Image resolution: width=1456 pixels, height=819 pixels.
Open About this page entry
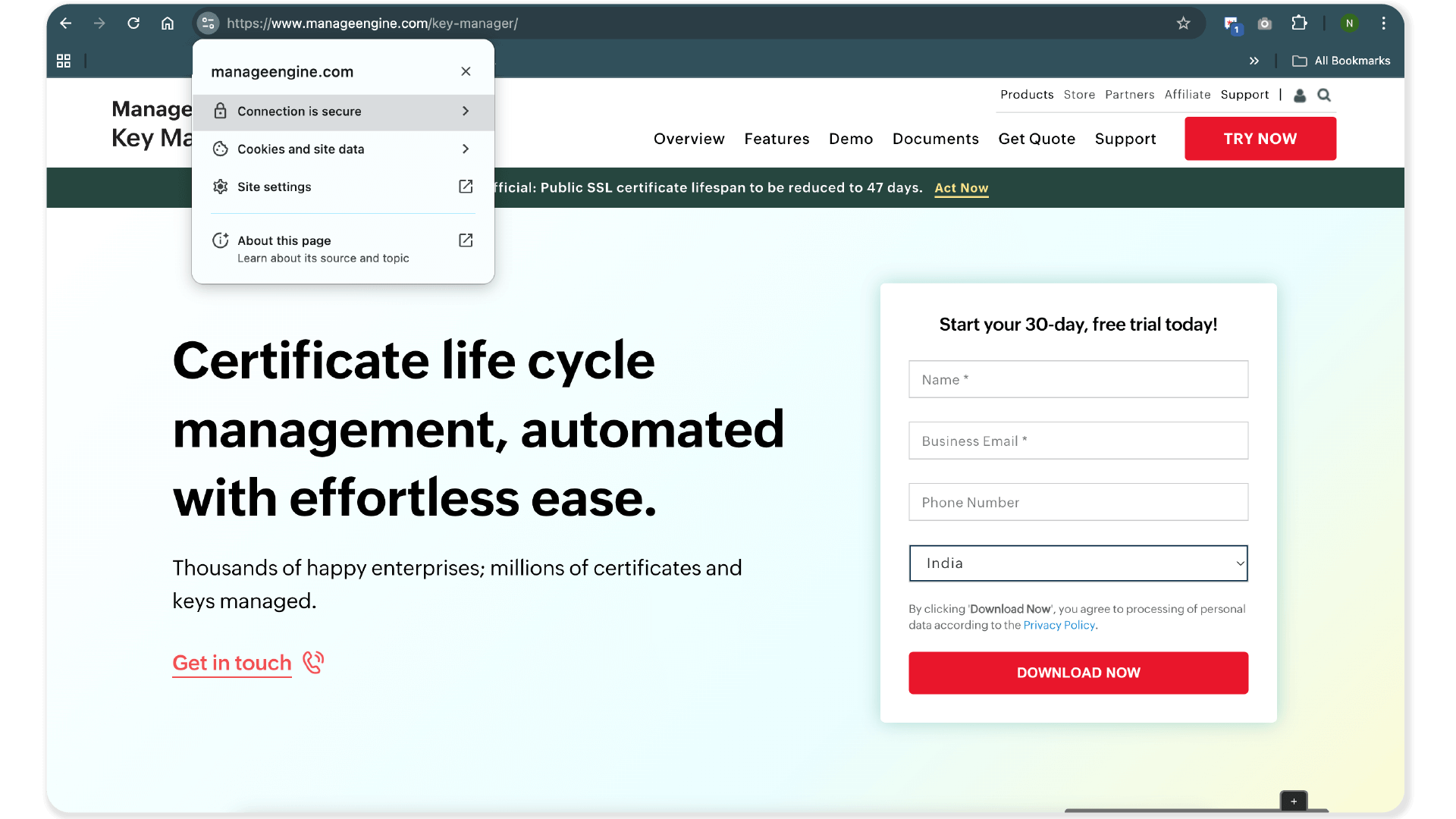tap(343, 249)
